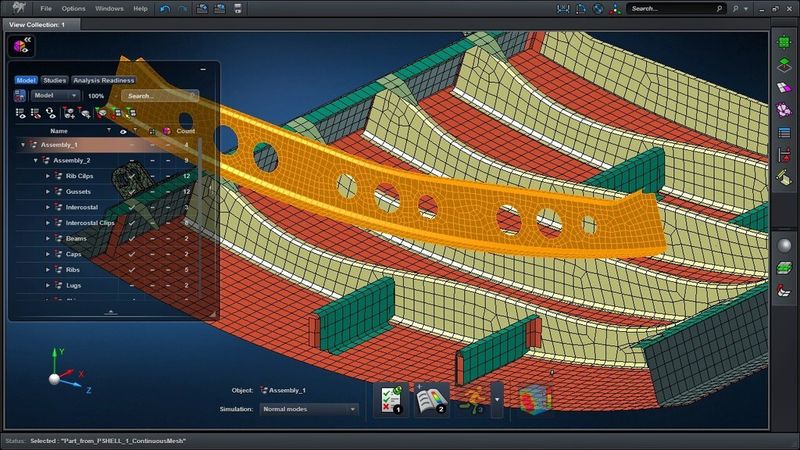Toggle visibility checkmark for Gussets
This screenshot has height=450, width=800.
coord(132,192)
